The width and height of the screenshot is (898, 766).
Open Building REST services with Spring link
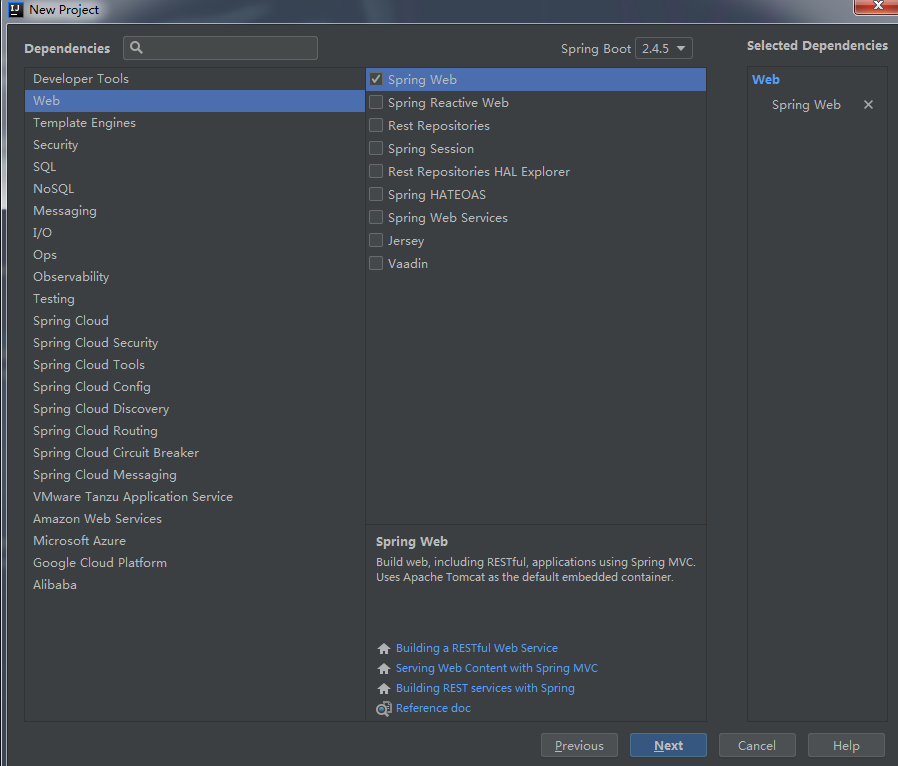(485, 688)
